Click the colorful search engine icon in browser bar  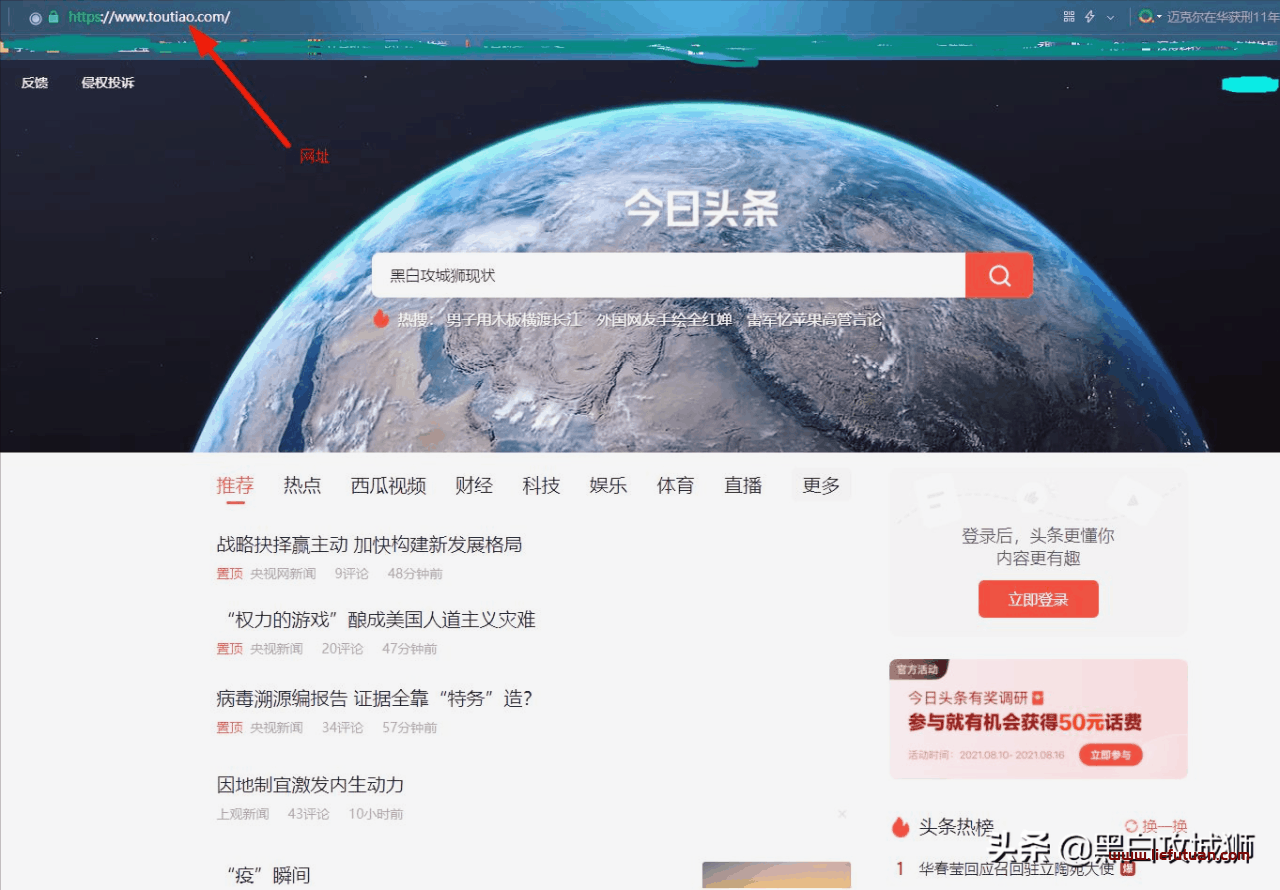coord(1146,17)
